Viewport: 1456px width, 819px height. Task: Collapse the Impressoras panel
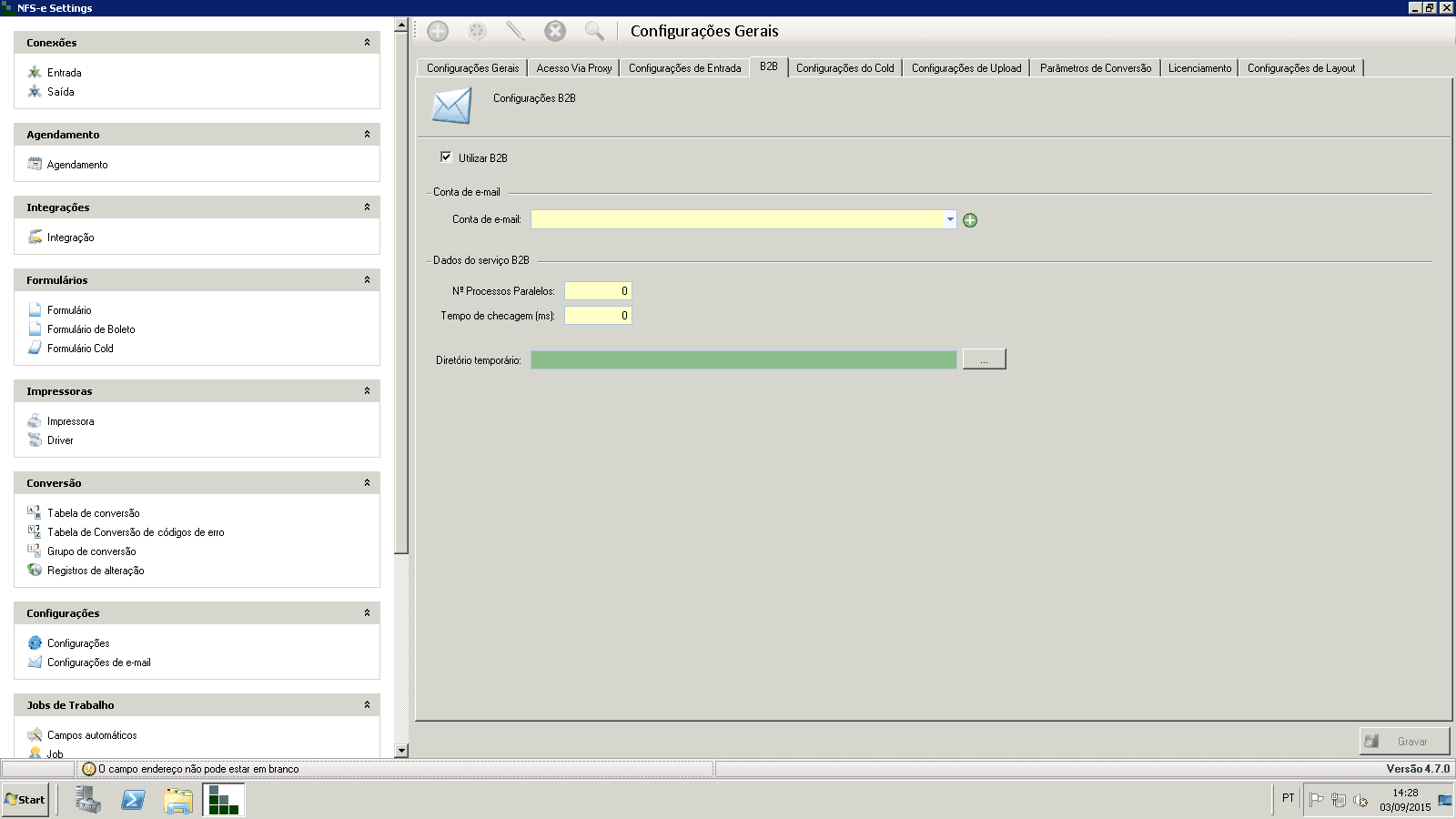click(x=367, y=391)
